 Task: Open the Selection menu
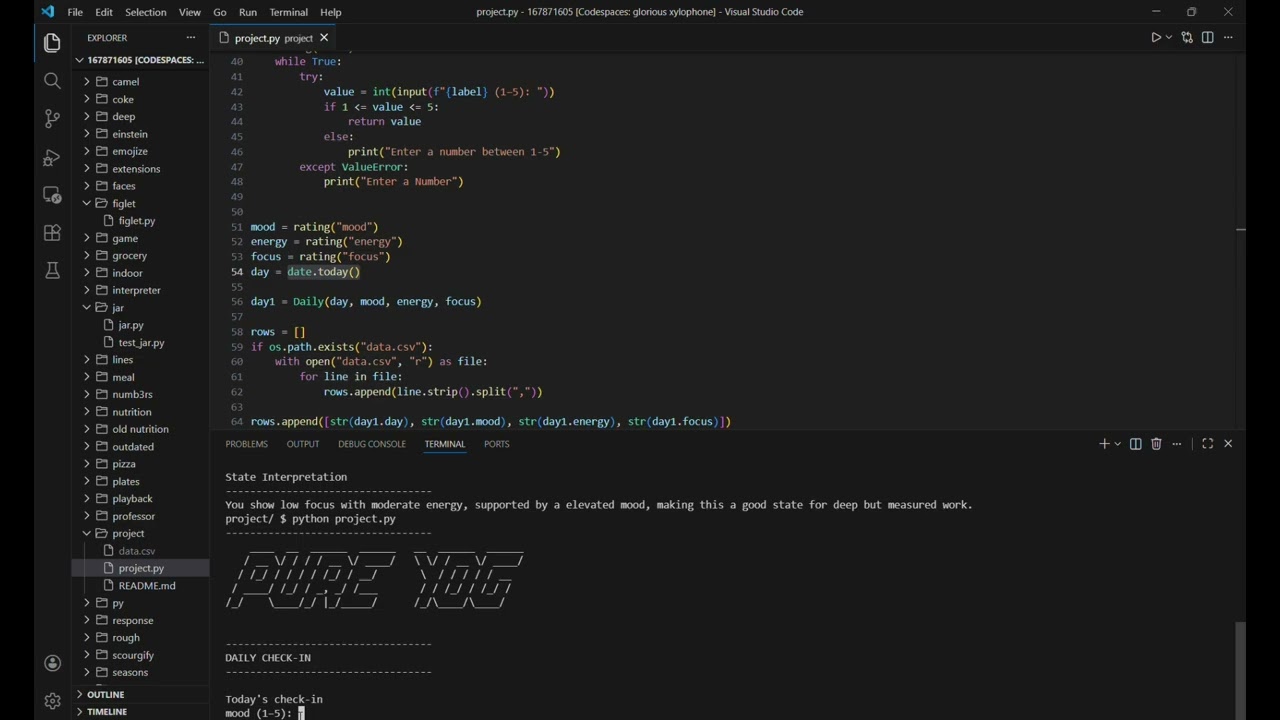146,12
